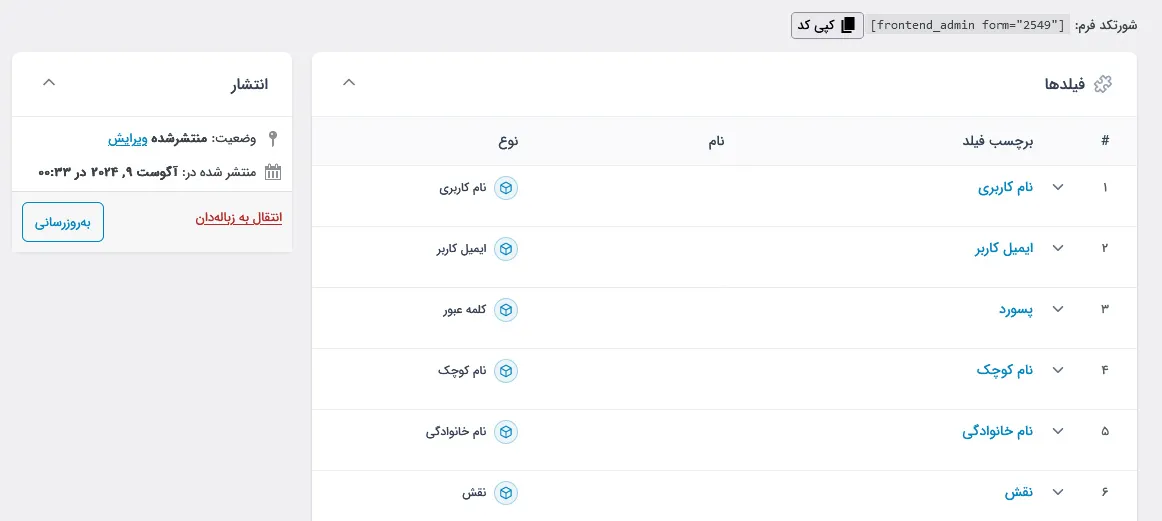The image size is (1162, 521).
Task: Expand the نقش field row chevron
Action: pos(1058,491)
